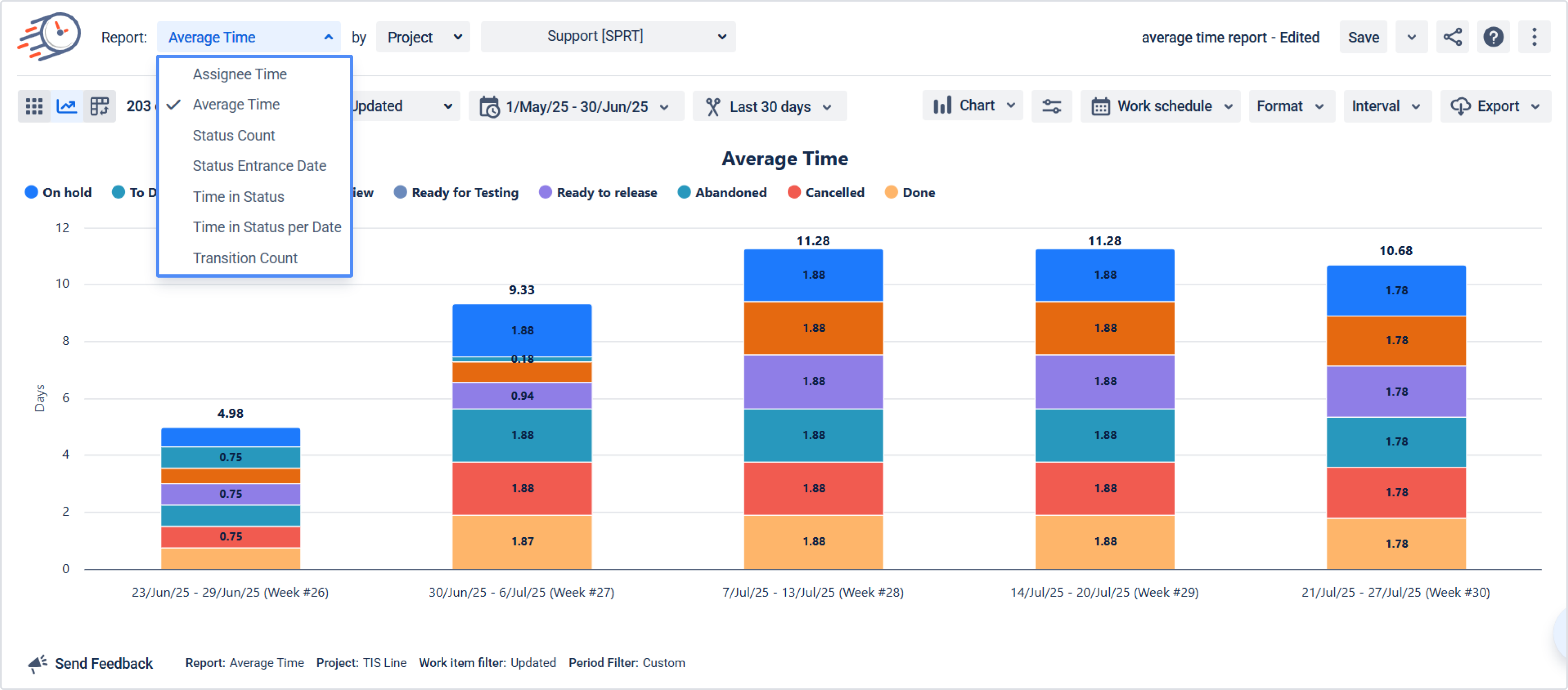Screen dimensions: 1568x690
Task: Click the Time in Status app logo
Action: coord(49,36)
